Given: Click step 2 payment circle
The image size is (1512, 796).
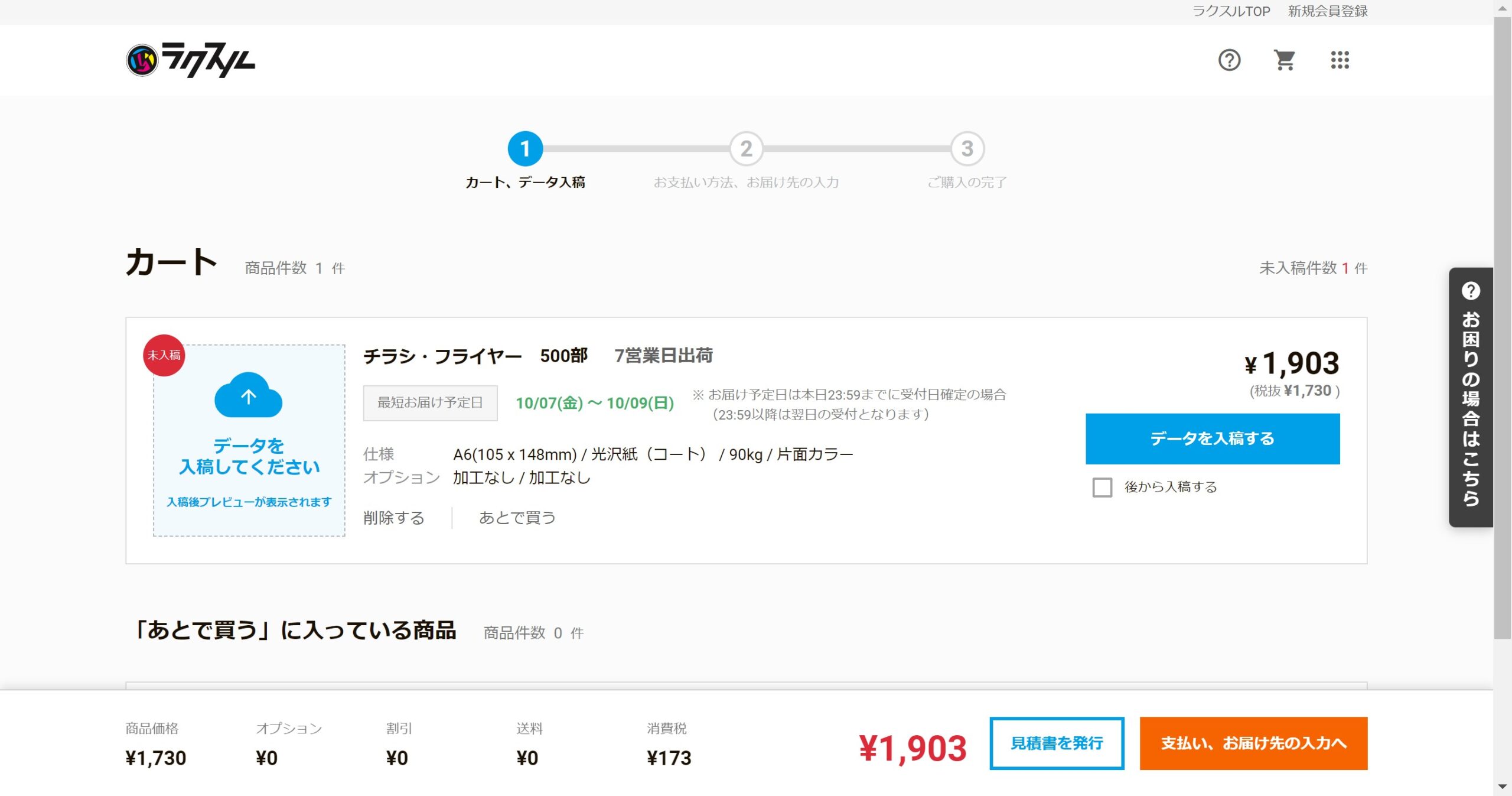Looking at the screenshot, I should [x=746, y=149].
